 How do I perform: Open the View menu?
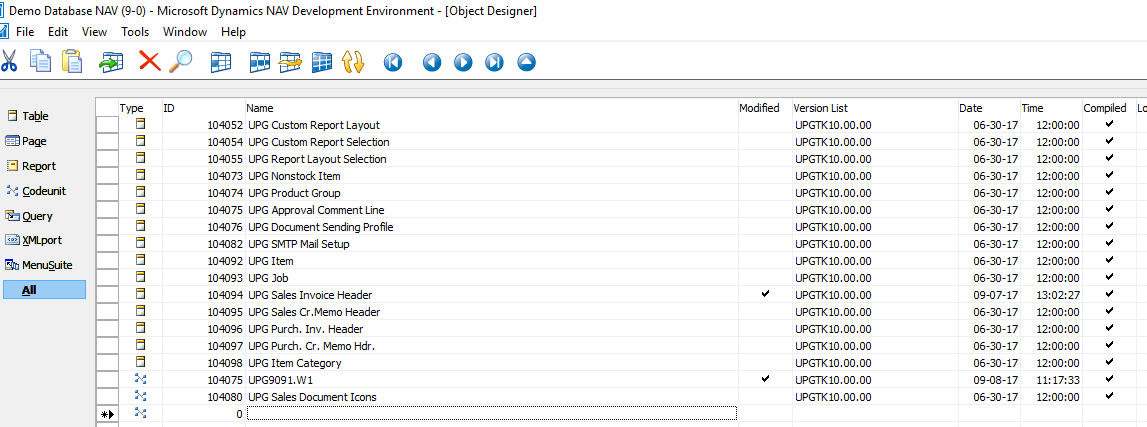[x=94, y=31]
